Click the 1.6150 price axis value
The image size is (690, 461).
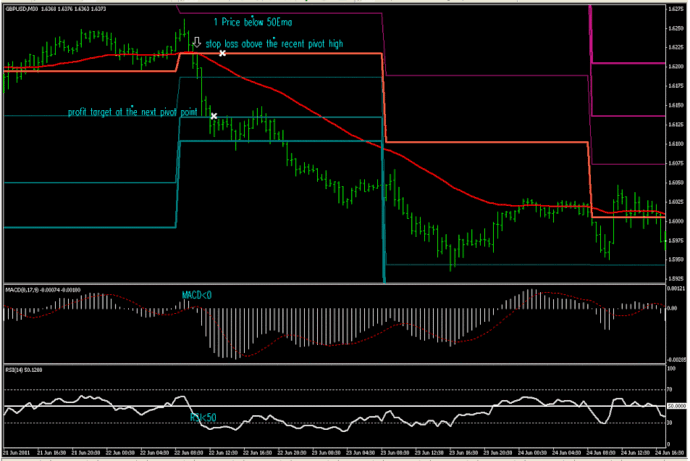(x=675, y=105)
